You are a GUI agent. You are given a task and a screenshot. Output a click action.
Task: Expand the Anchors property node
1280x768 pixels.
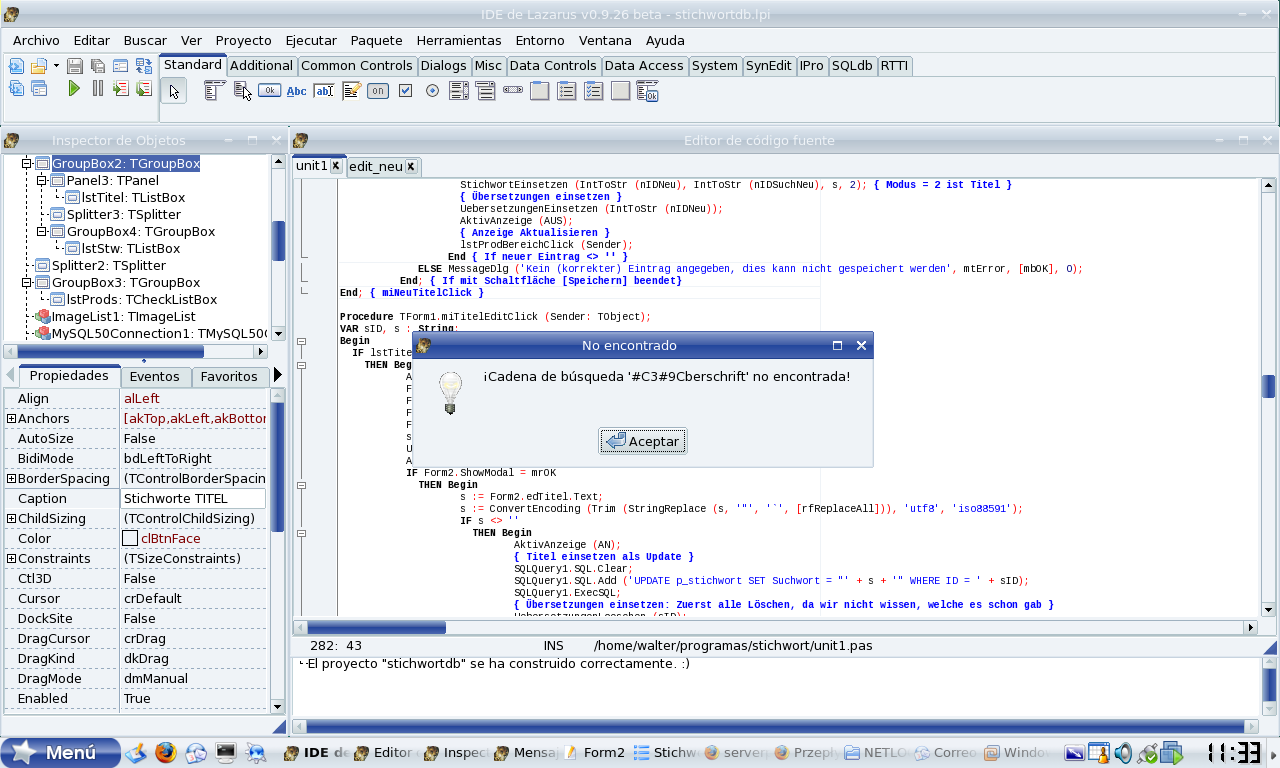pos(11,419)
